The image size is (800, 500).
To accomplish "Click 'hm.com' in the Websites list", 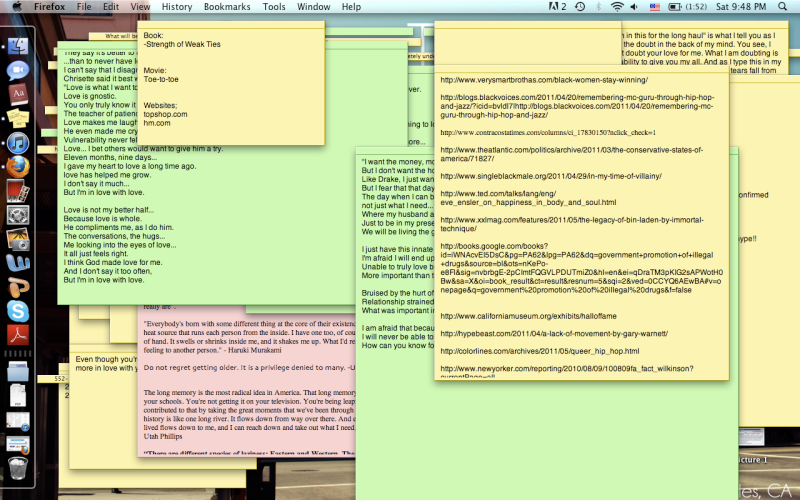I will tap(157, 122).
